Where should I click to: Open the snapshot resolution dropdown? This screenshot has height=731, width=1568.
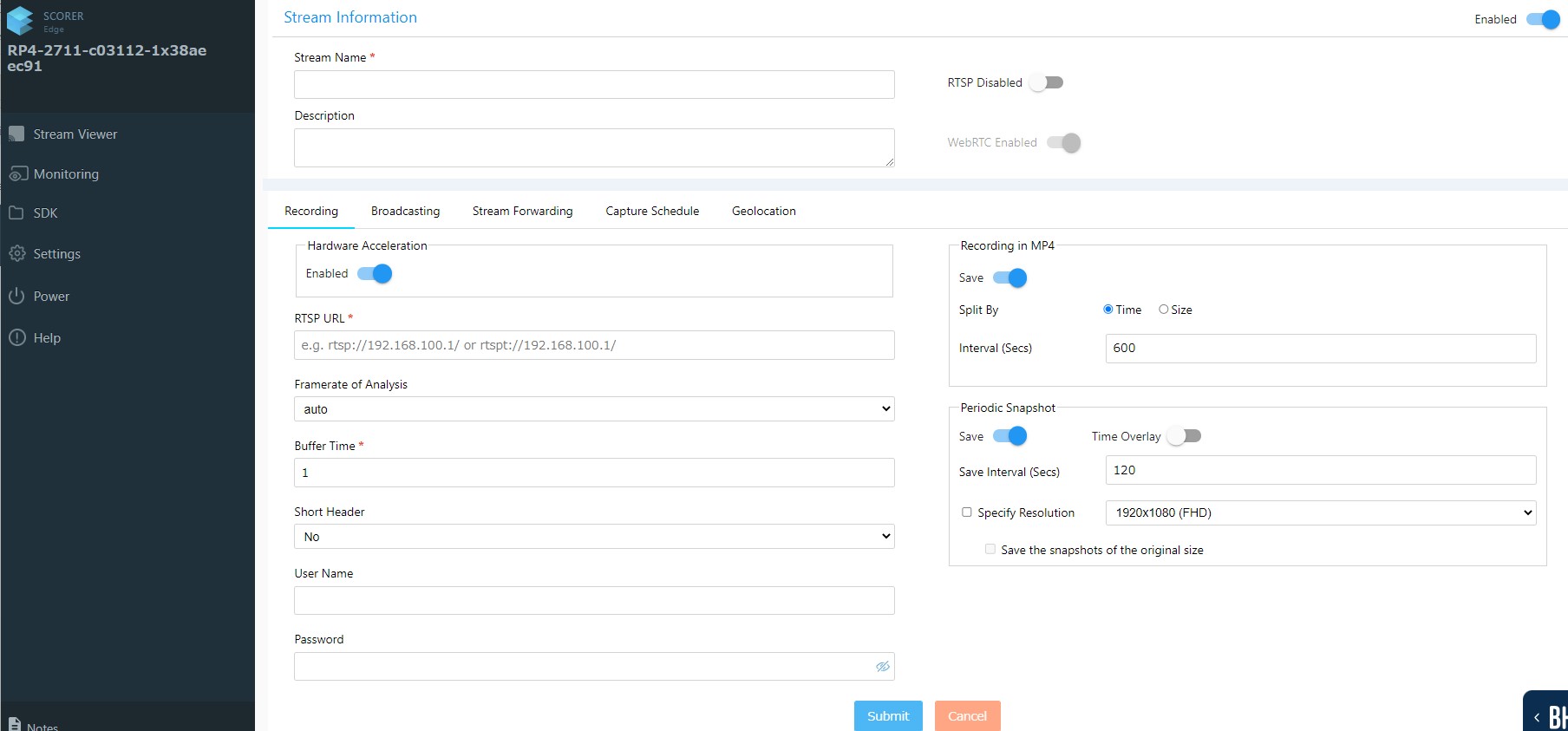tap(1320, 512)
